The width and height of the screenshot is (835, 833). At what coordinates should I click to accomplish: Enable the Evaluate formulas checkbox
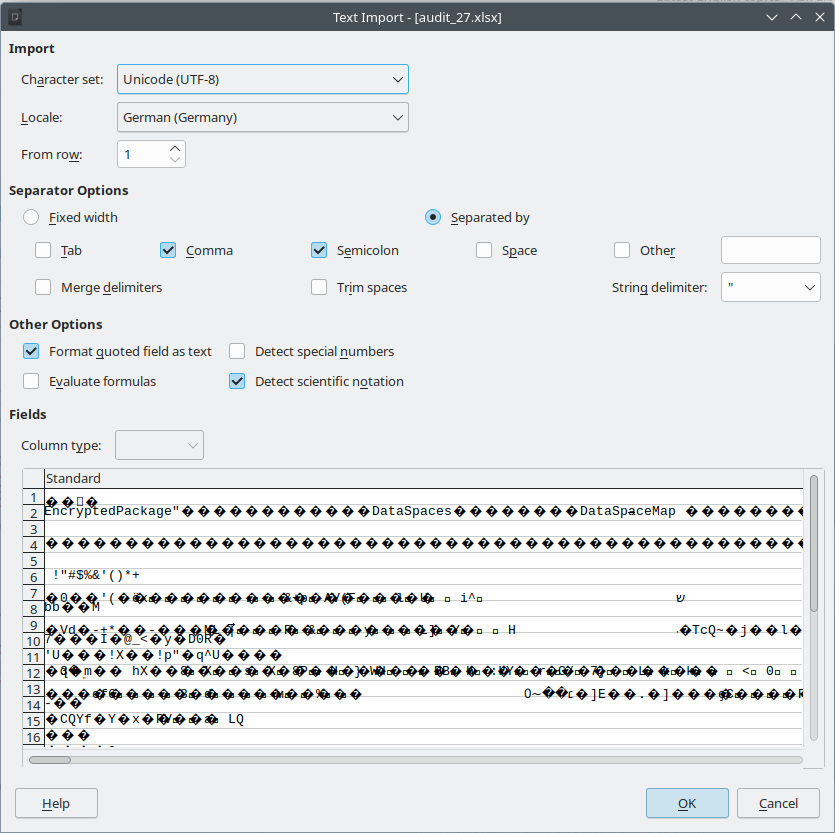click(x=31, y=381)
